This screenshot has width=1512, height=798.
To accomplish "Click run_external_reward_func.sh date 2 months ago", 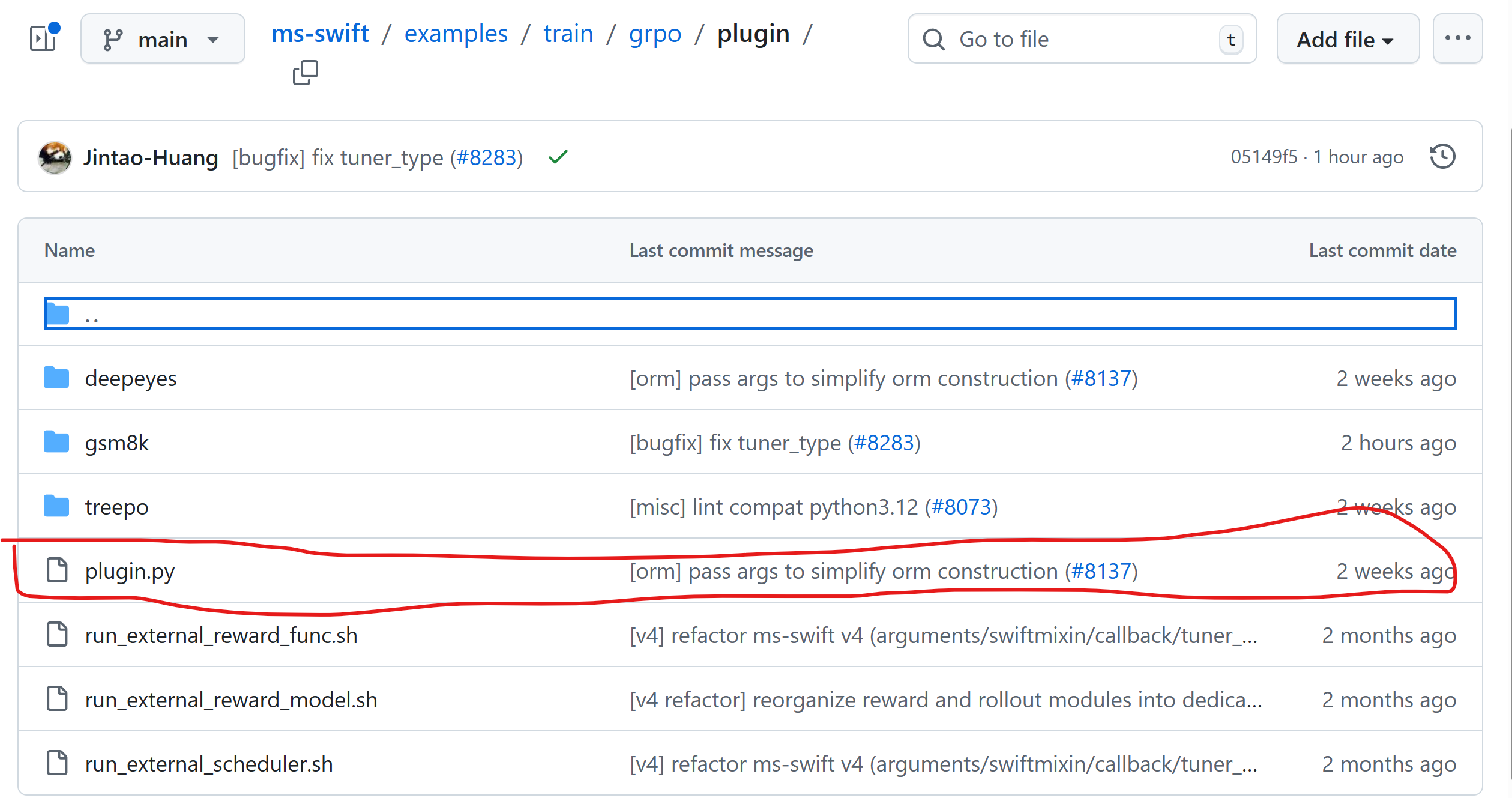I will coord(1389,635).
